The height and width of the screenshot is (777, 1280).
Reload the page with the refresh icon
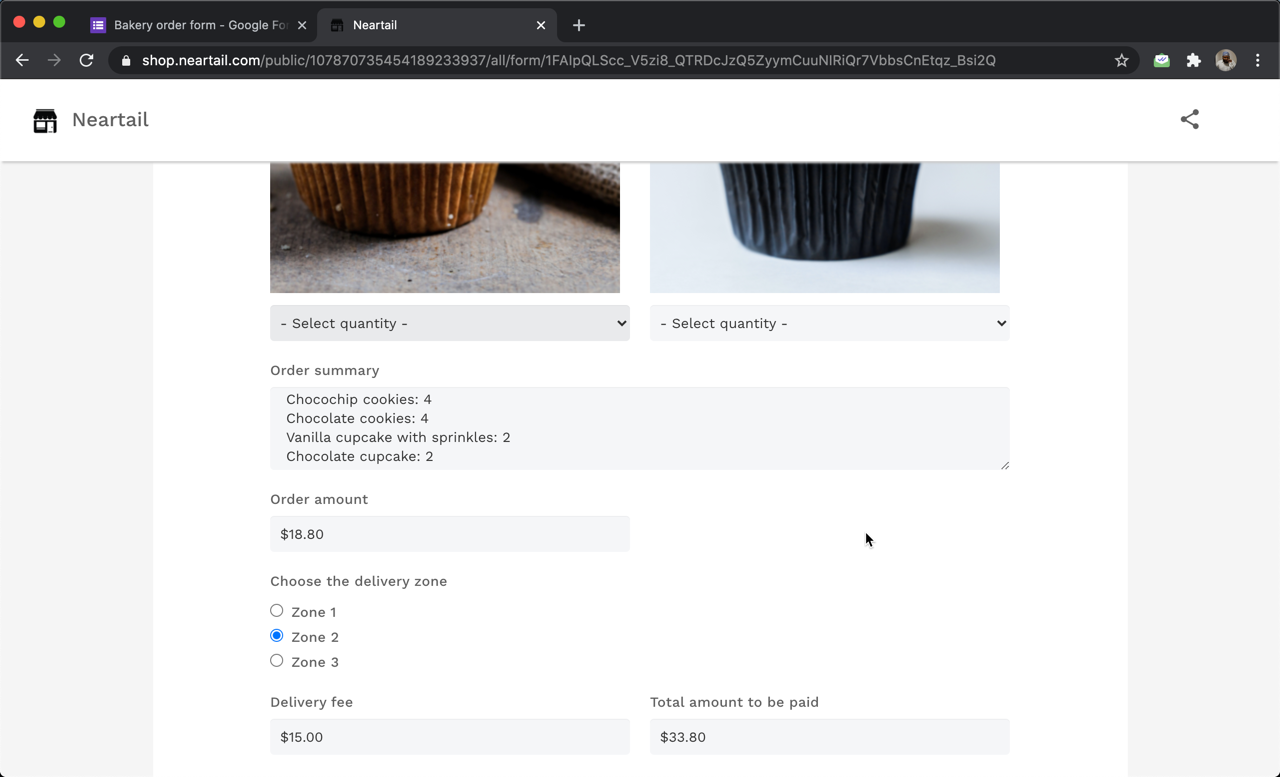86,60
